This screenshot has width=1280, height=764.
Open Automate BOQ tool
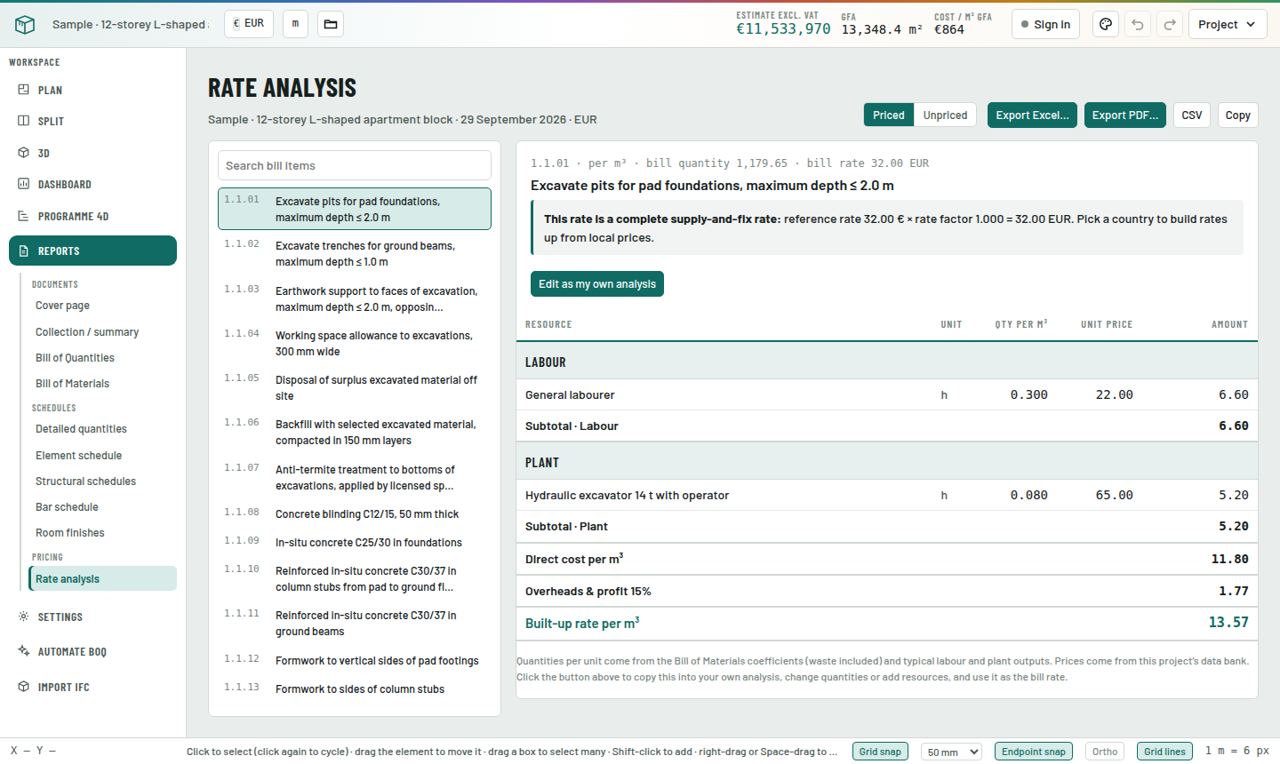pos(93,652)
